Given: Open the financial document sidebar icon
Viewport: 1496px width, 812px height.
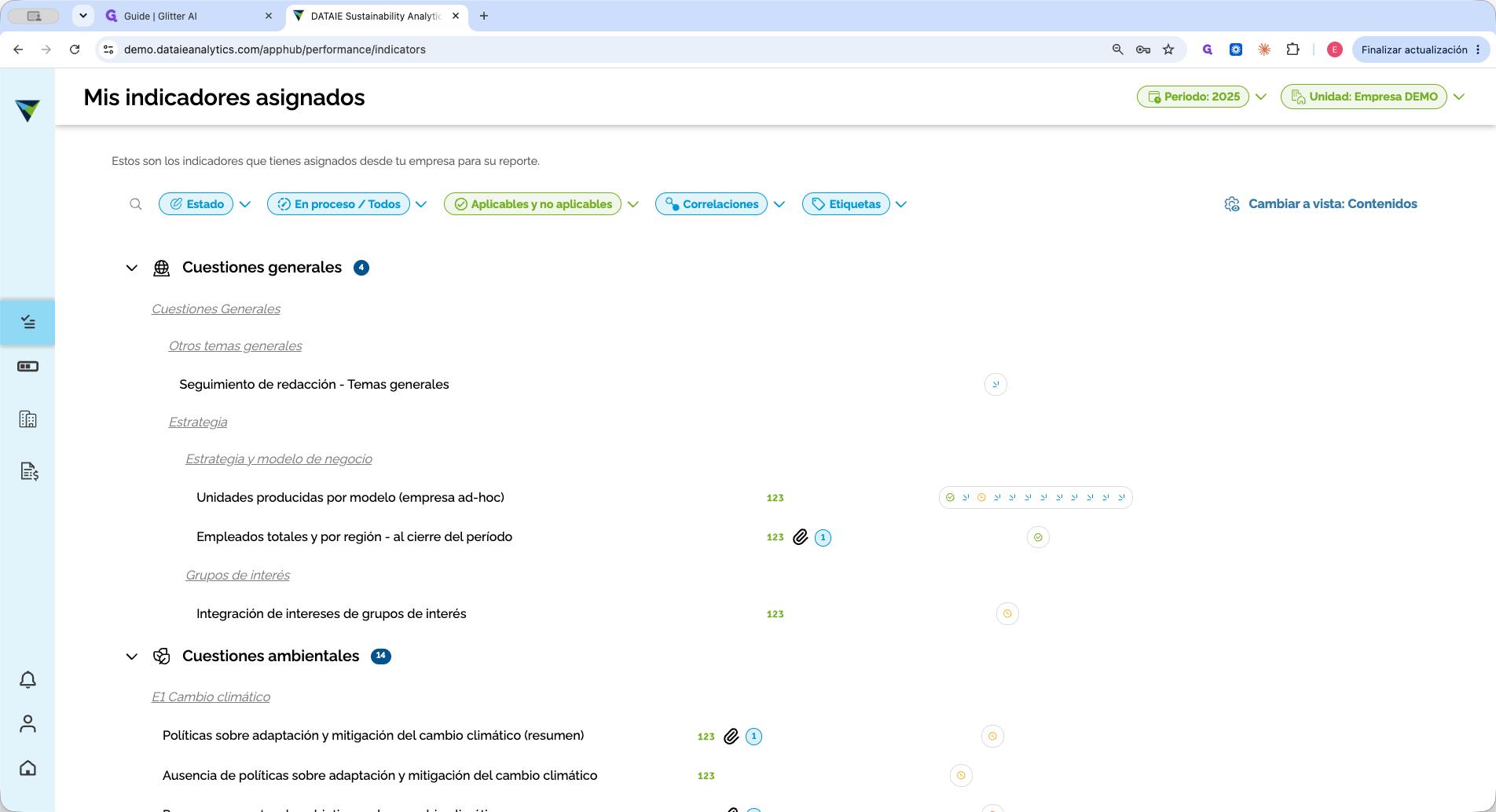Looking at the screenshot, I should tap(28, 471).
